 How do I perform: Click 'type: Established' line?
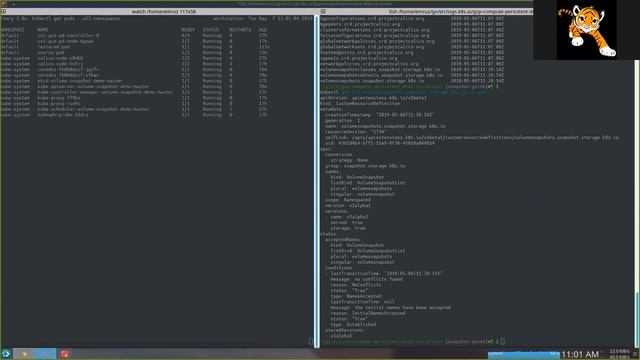(353, 324)
